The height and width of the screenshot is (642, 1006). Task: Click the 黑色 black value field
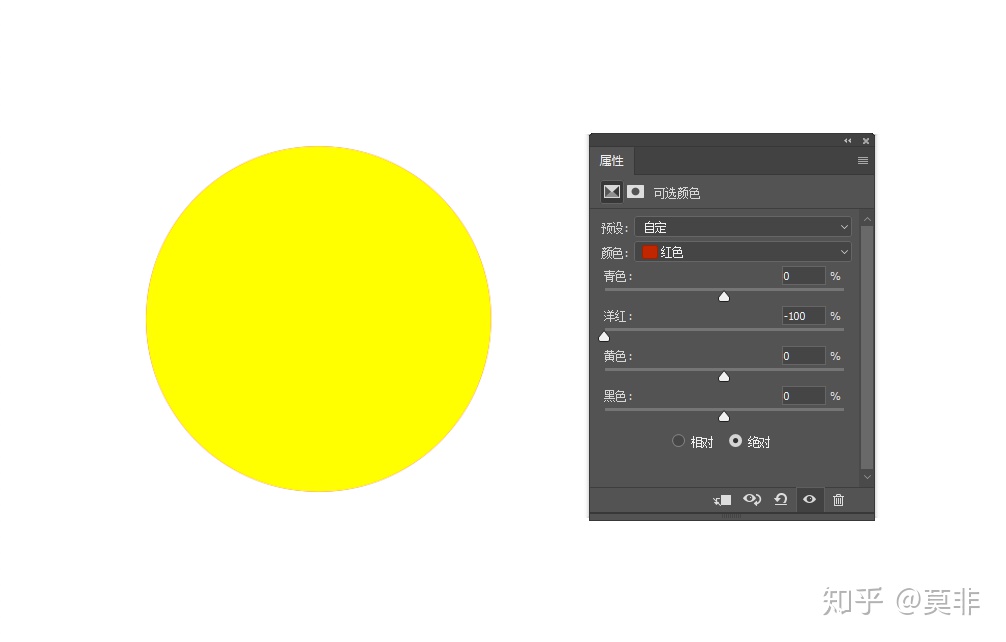click(x=803, y=396)
